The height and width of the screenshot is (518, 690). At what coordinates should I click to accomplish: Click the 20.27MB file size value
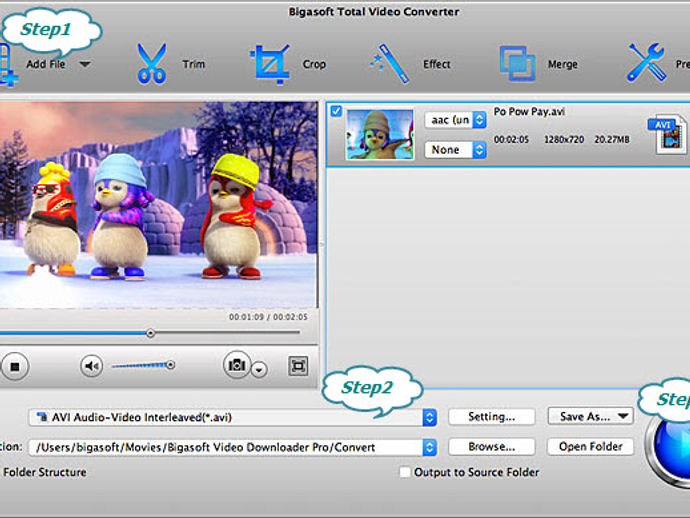pos(612,140)
